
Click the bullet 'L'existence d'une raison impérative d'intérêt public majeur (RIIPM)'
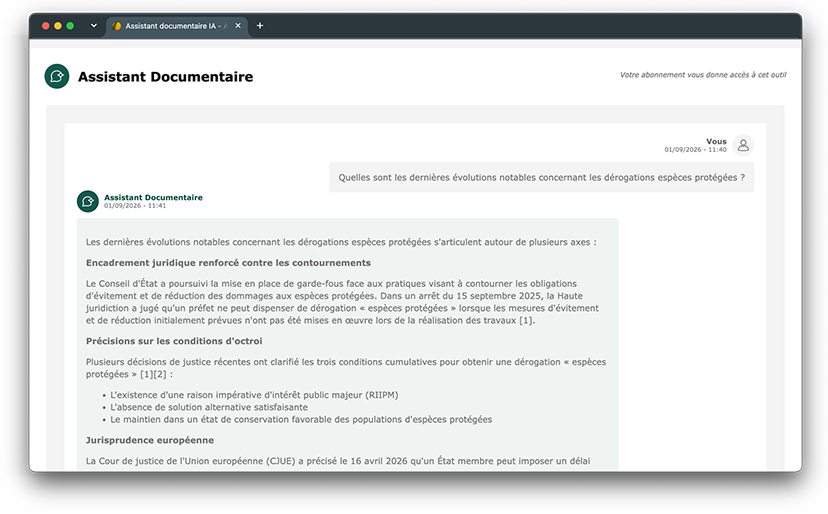click(254, 395)
